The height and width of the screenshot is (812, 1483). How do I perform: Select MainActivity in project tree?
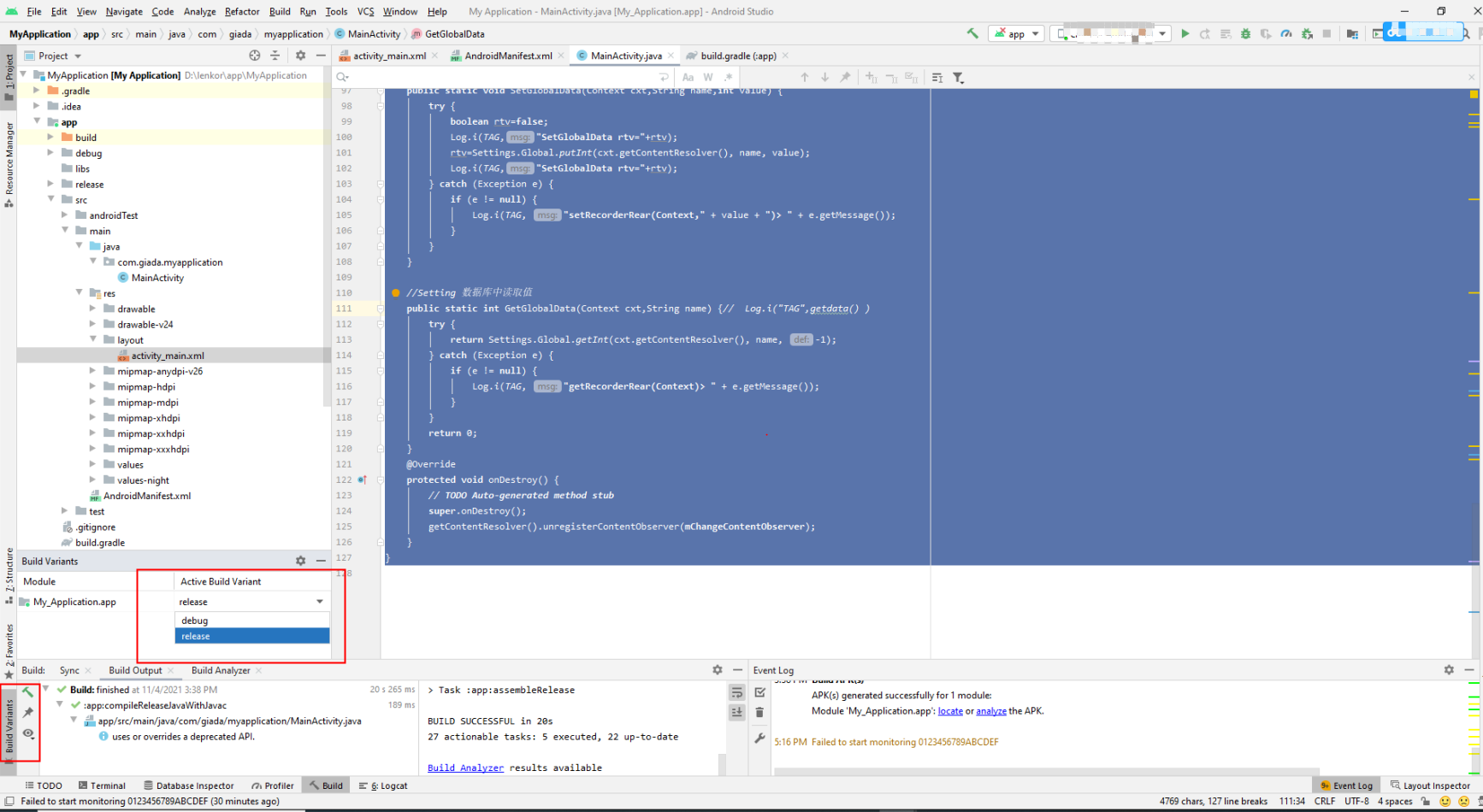(x=157, y=278)
